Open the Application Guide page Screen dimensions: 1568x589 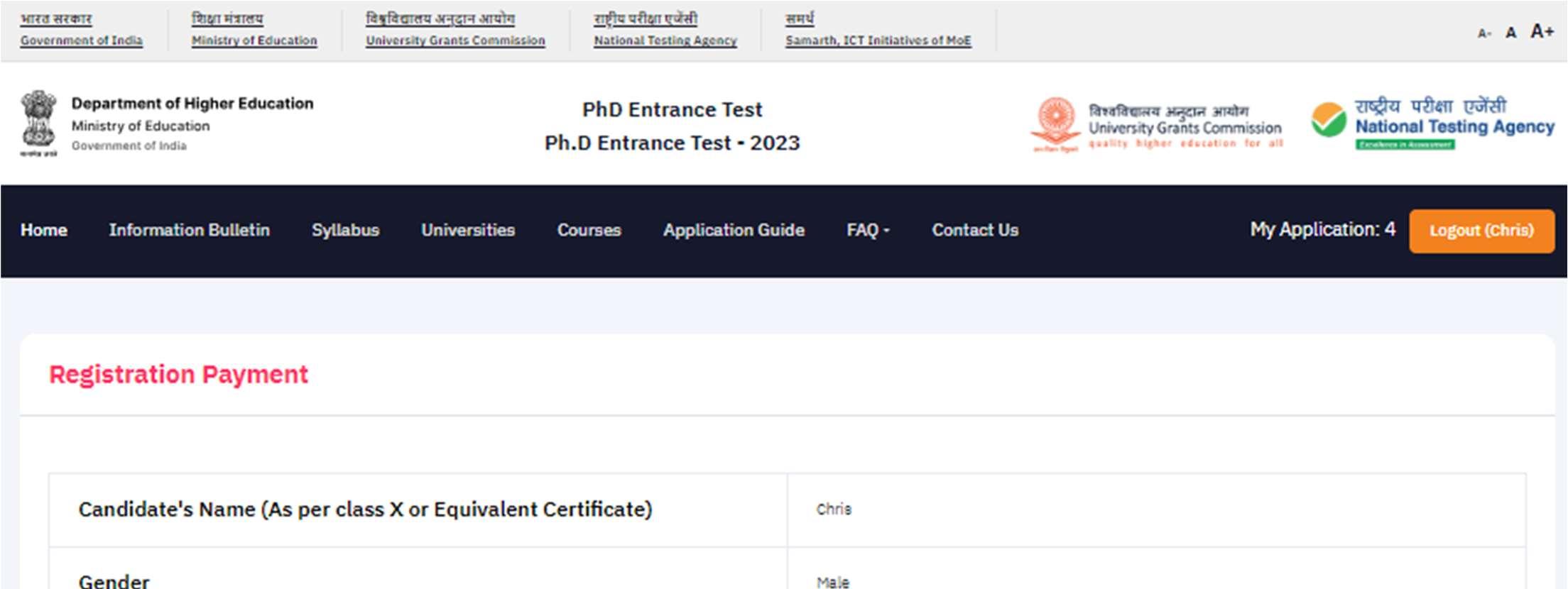click(734, 230)
